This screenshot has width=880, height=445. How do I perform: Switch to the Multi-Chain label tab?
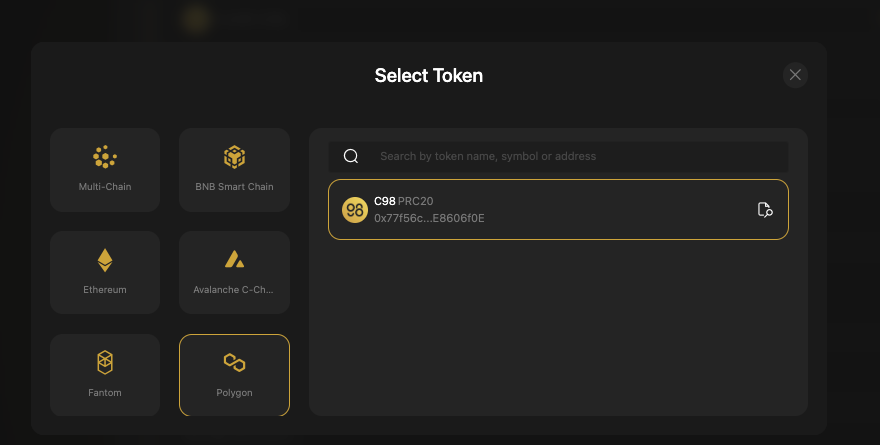click(105, 187)
